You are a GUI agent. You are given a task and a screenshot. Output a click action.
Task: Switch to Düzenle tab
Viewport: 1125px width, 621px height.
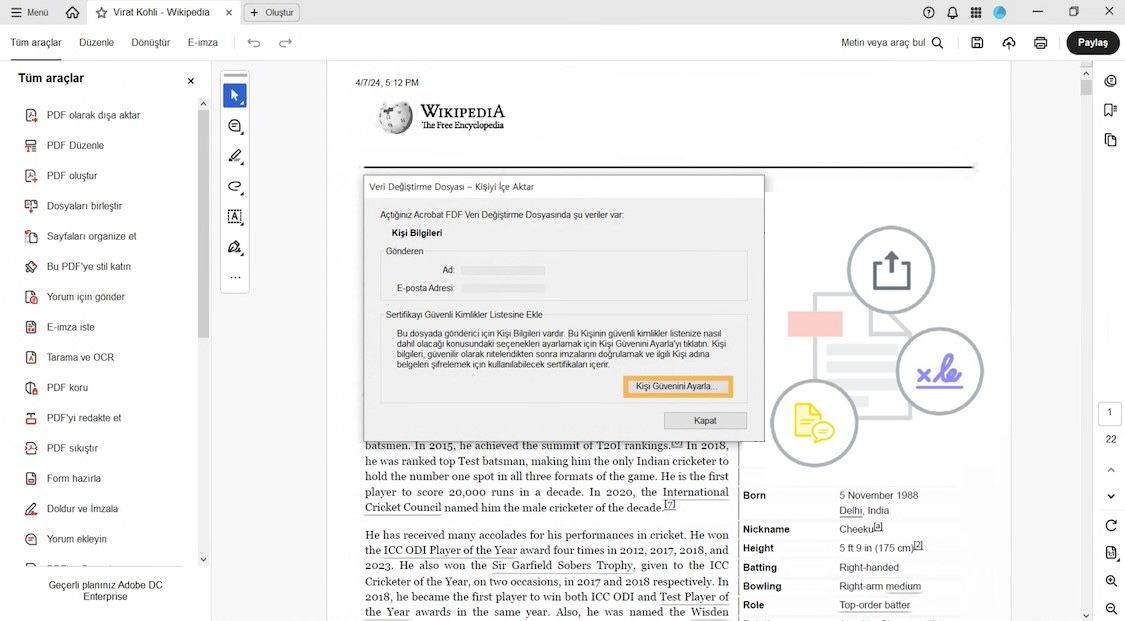pos(96,42)
